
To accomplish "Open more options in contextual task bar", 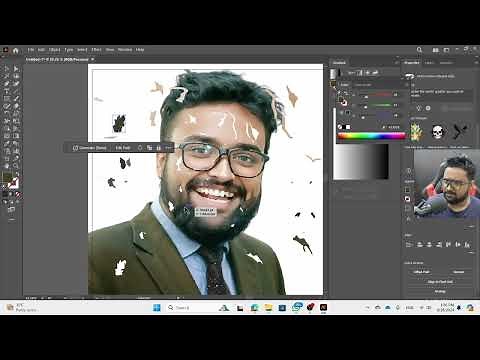I will 168,148.
